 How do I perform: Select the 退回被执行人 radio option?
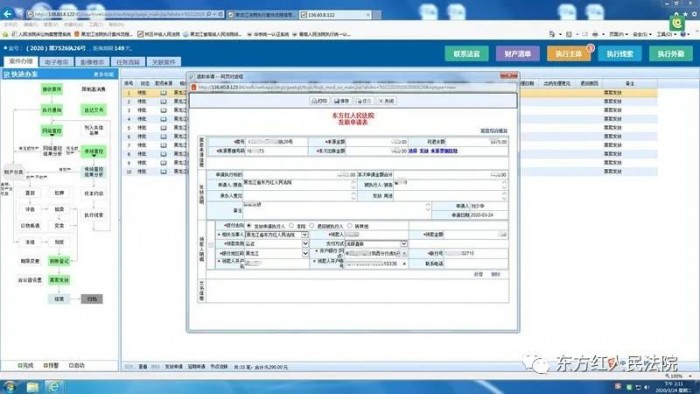pyautogui.click(x=312, y=226)
